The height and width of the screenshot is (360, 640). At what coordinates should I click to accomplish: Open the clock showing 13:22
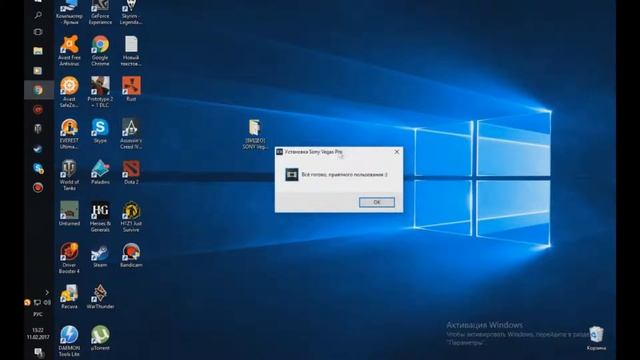[38, 333]
